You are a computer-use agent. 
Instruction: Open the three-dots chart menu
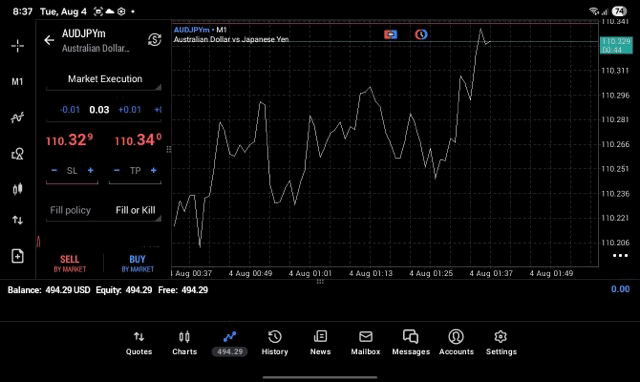[620, 255]
